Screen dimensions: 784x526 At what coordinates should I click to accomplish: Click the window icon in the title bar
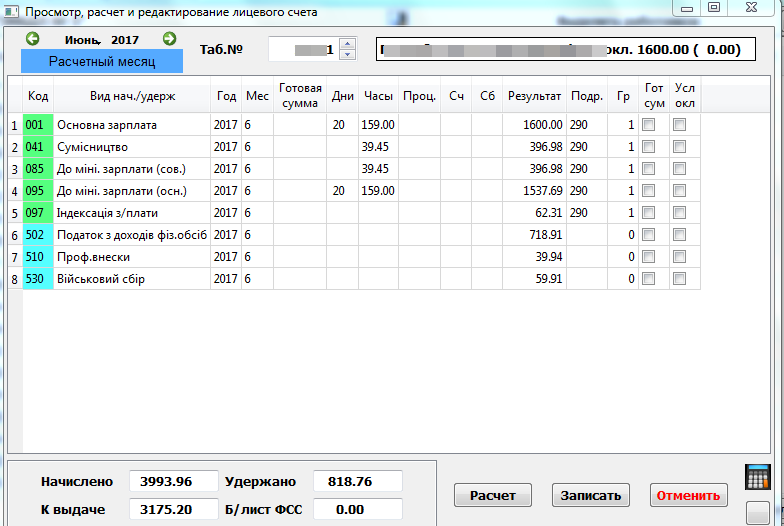12,12
